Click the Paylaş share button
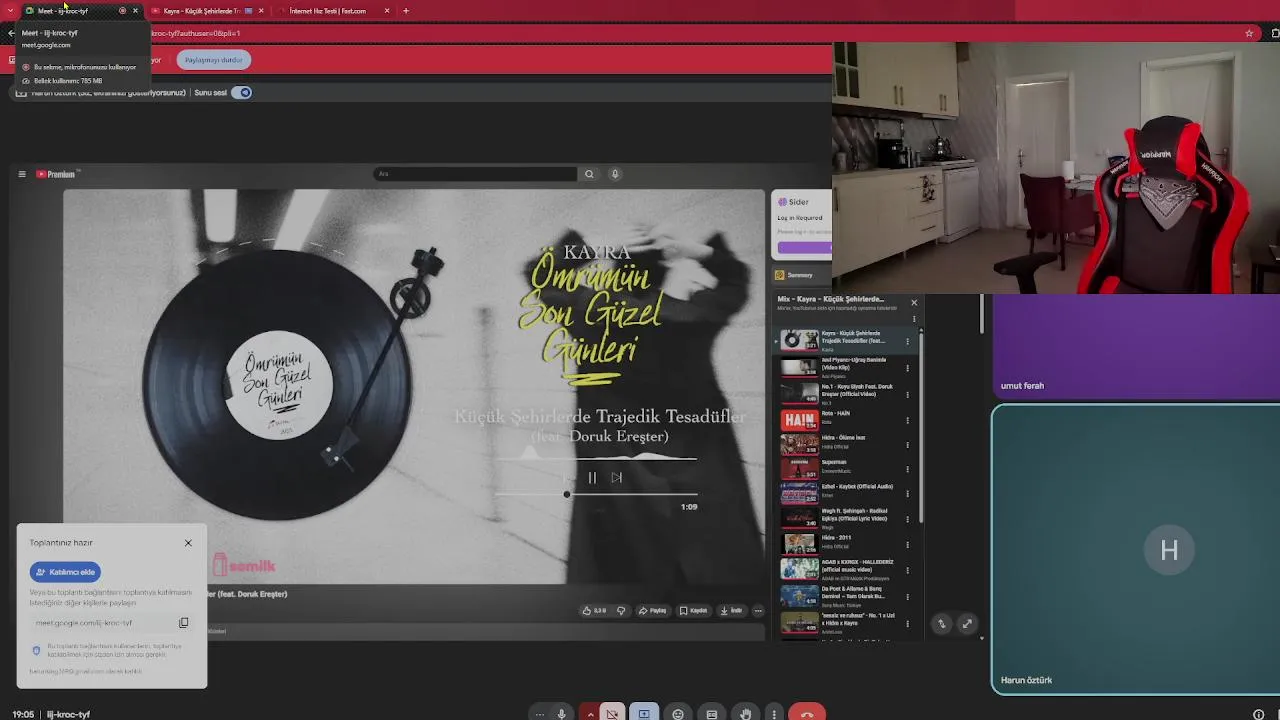Viewport: 1280px width, 720px height. [653, 610]
